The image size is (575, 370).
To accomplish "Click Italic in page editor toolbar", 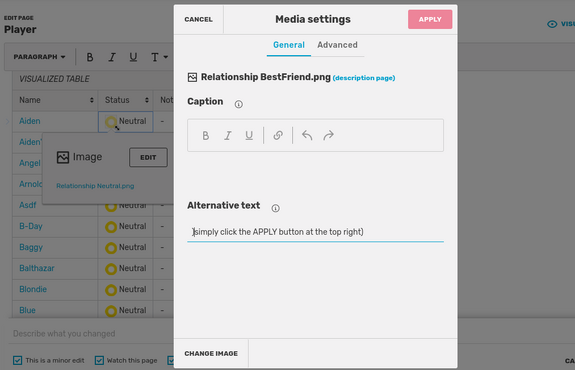I will coord(112,57).
